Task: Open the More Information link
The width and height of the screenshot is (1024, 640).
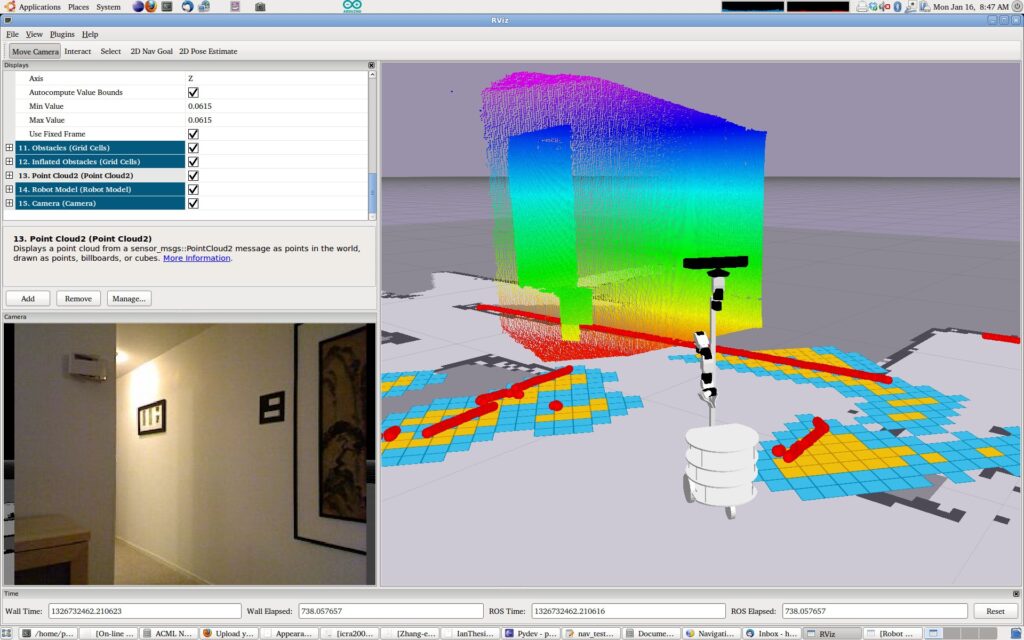Action: click(197, 258)
